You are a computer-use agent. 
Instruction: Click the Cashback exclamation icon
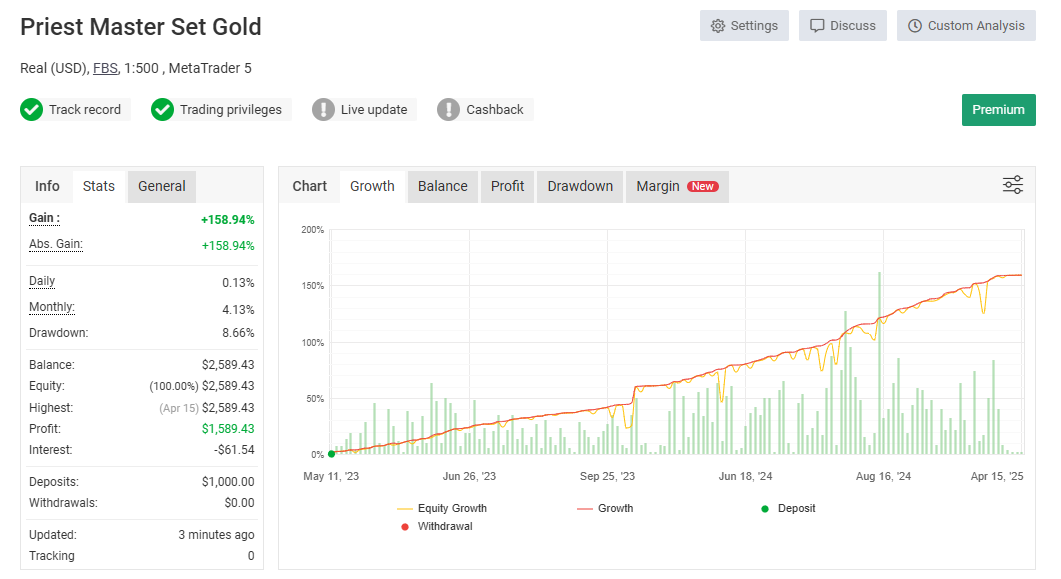[449, 110]
